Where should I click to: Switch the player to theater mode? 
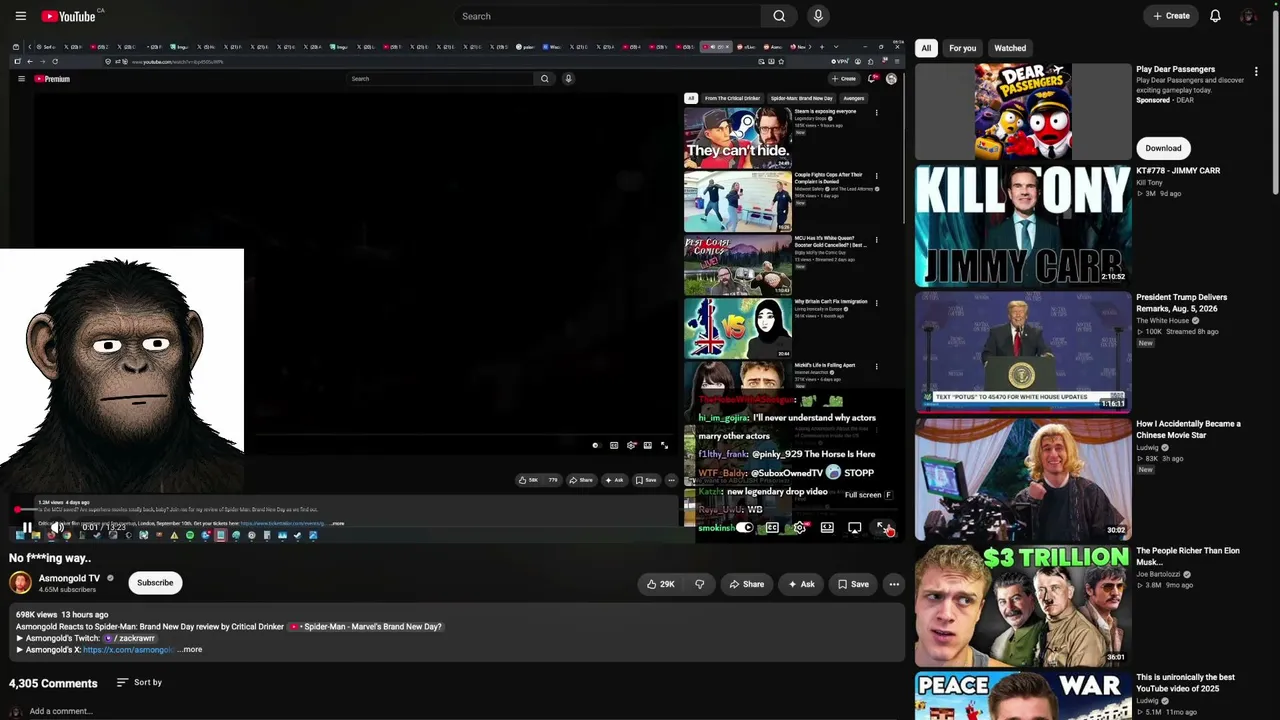827,527
